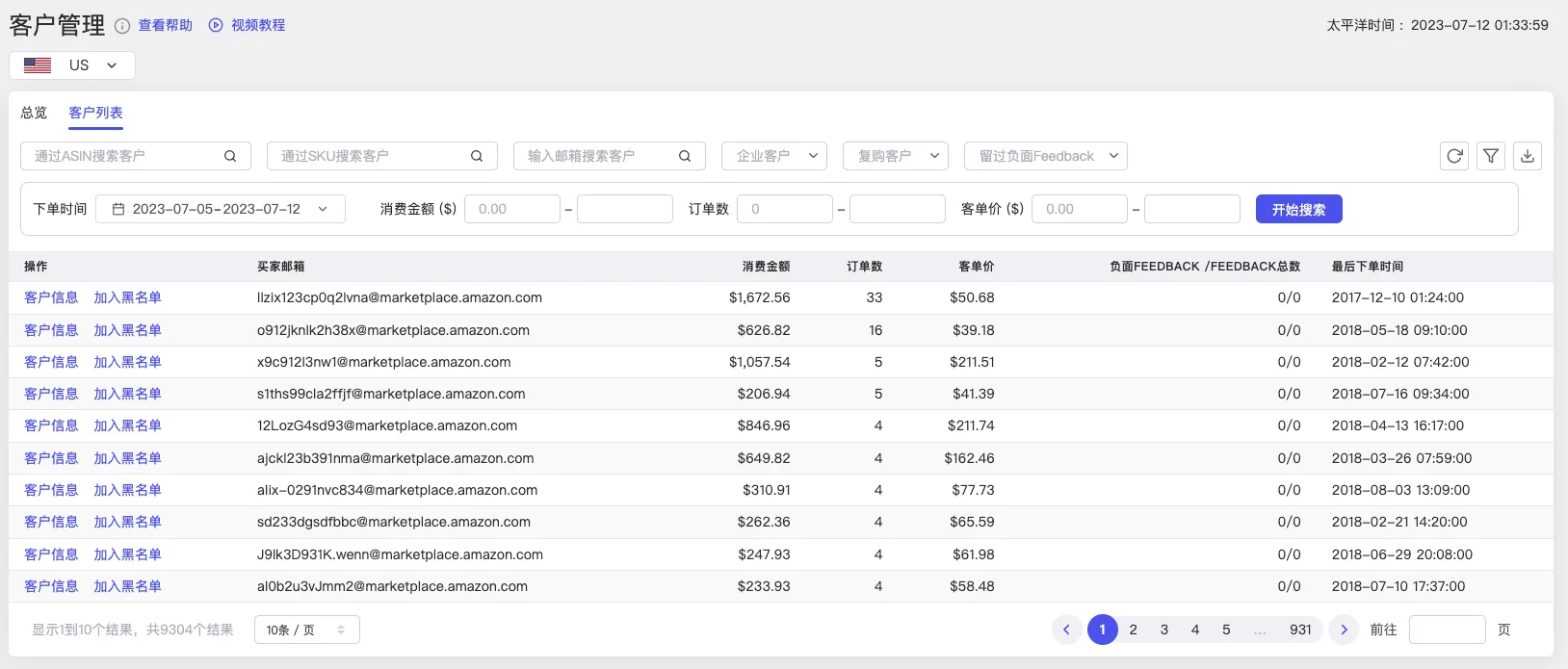Open the 留过负面Feedback dropdown

click(1046, 156)
